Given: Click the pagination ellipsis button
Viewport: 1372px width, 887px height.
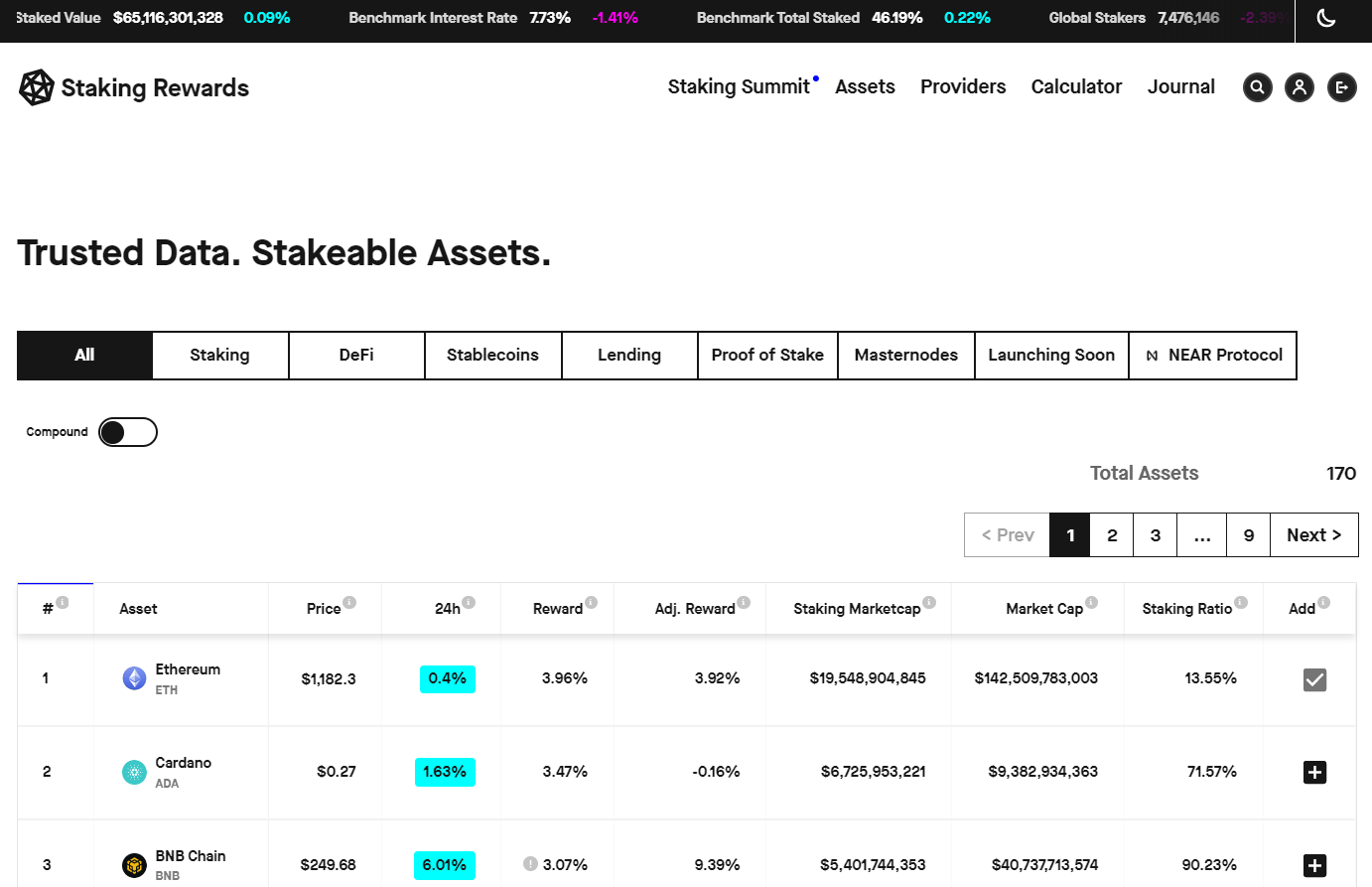Looking at the screenshot, I should (x=1202, y=535).
